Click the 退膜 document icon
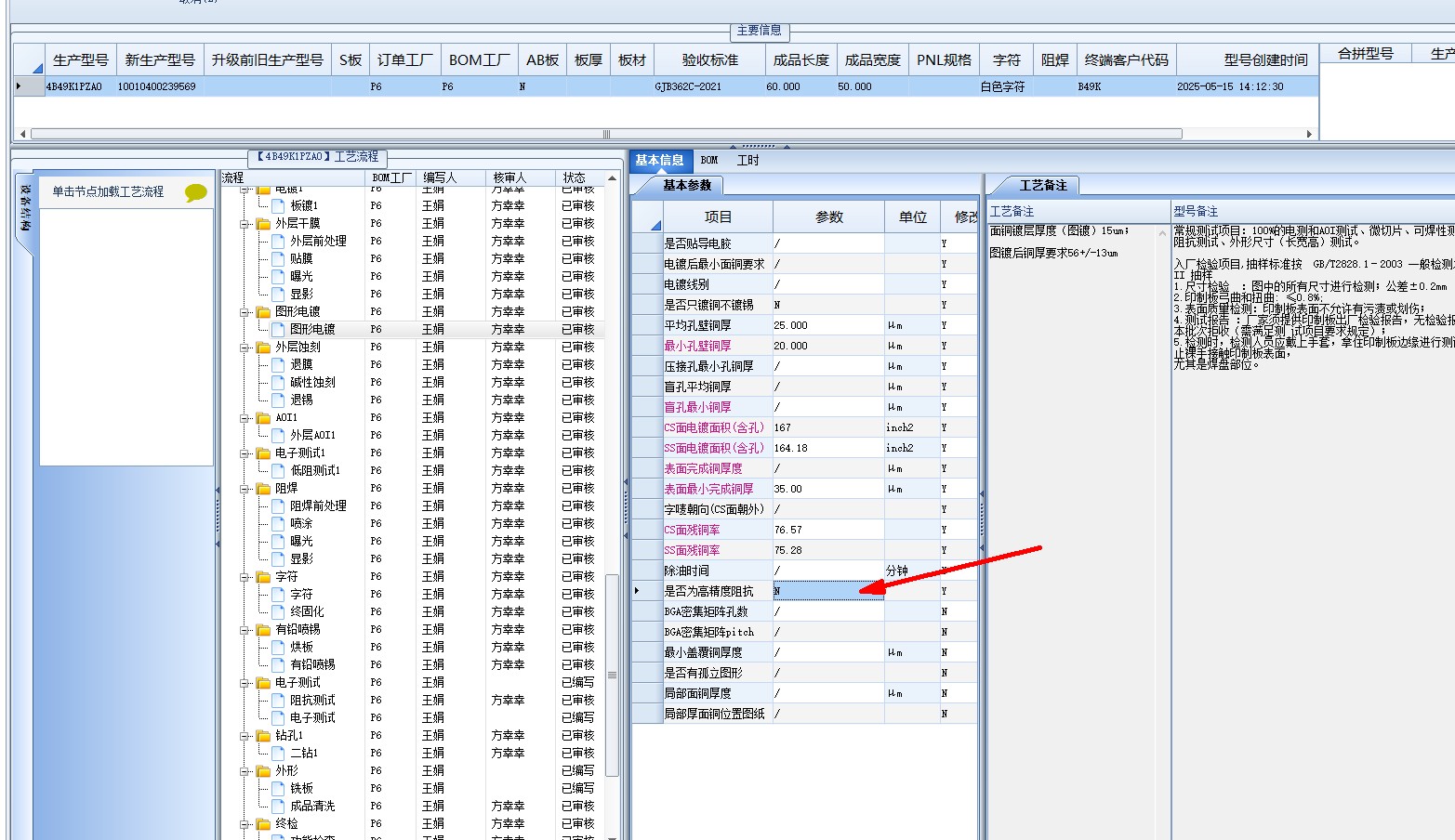The width and height of the screenshot is (1455, 840). pyautogui.click(x=278, y=364)
